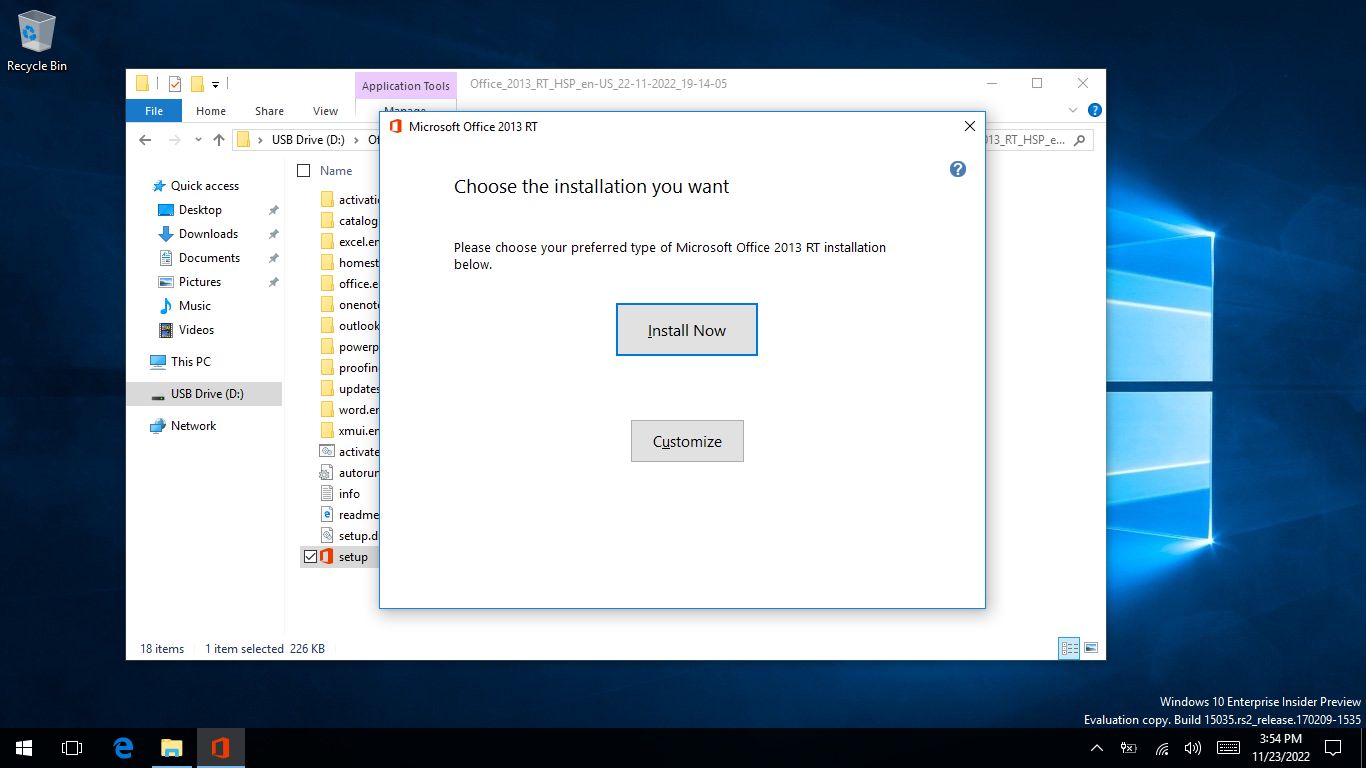Select the catalog folder icon
Image resolution: width=1366 pixels, height=768 pixels.
326,220
